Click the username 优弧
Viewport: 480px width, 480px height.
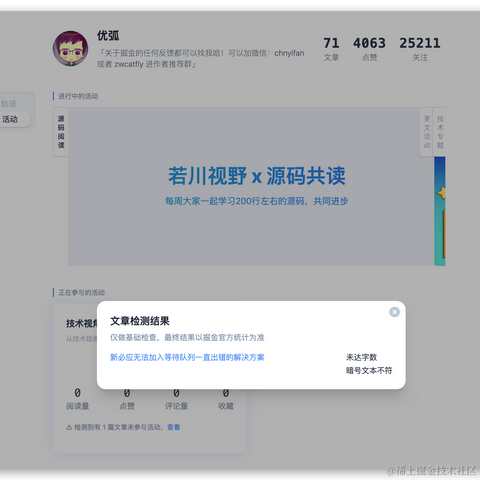108,35
